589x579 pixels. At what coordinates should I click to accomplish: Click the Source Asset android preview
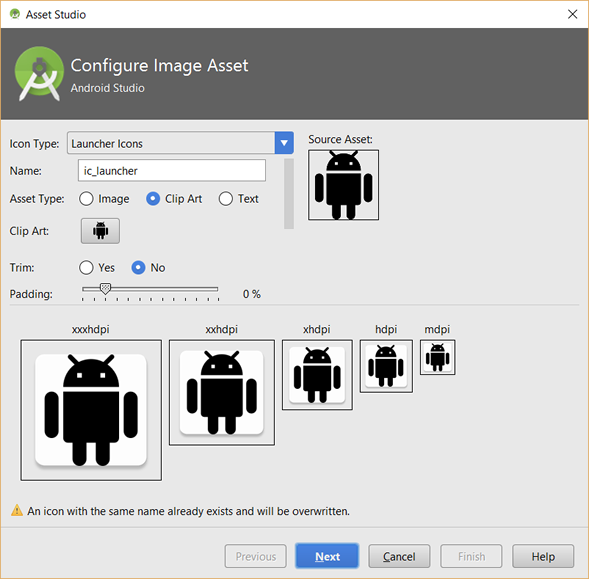pyautogui.click(x=343, y=185)
